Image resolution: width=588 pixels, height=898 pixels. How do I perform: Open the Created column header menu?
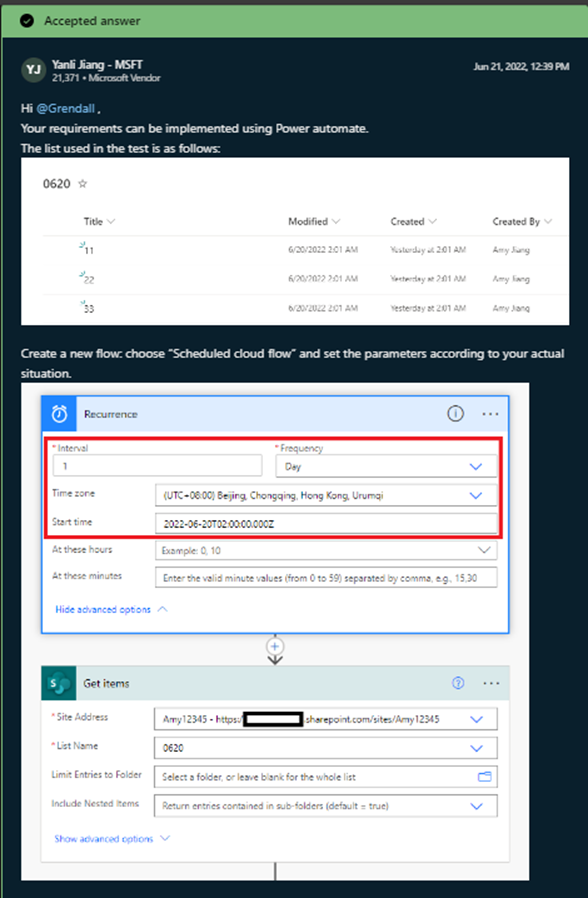413,222
